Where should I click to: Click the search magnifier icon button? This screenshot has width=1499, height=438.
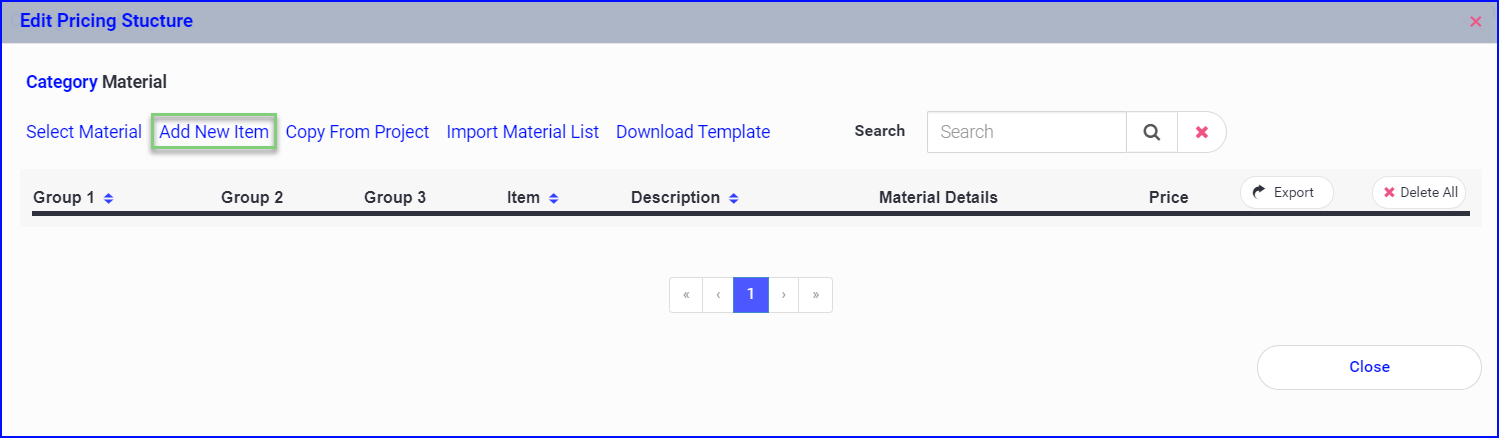pyautogui.click(x=1152, y=132)
